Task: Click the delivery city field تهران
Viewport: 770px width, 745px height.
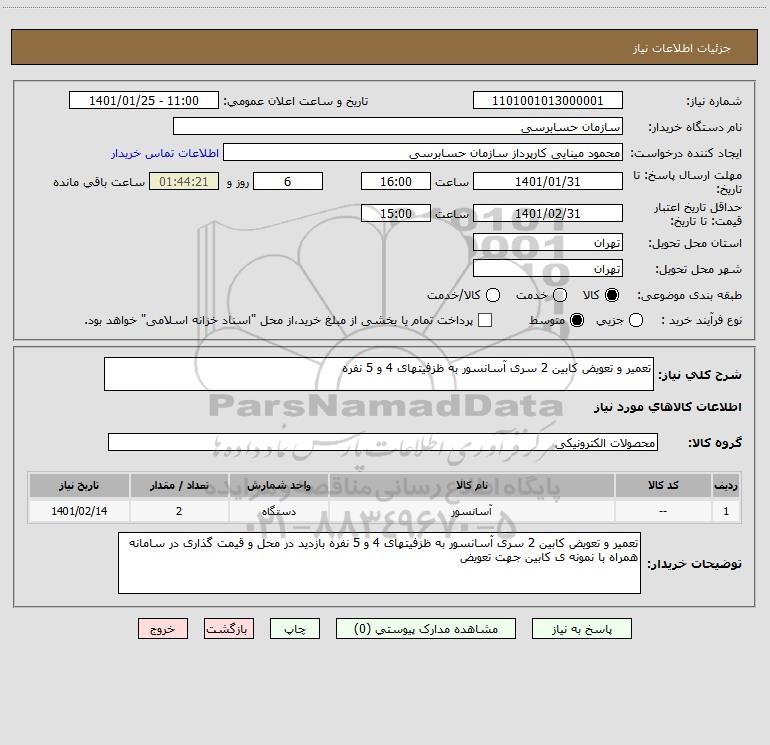Action: coord(548,269)
